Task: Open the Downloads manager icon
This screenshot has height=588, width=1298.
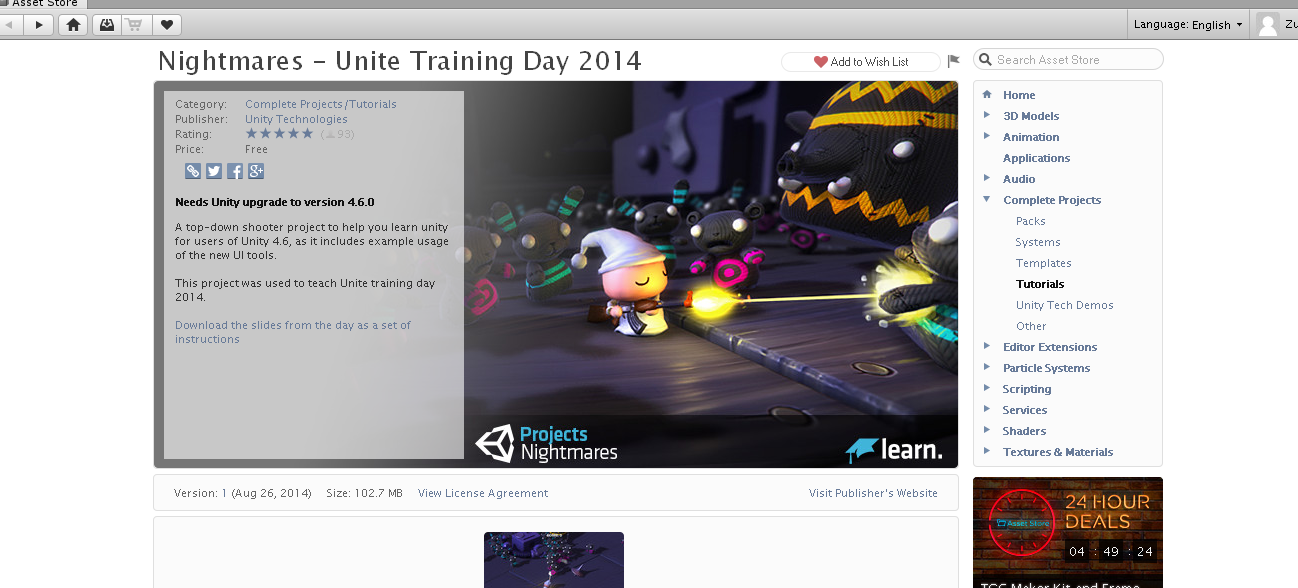Action: pyautogui.click(x=105, y=24)
